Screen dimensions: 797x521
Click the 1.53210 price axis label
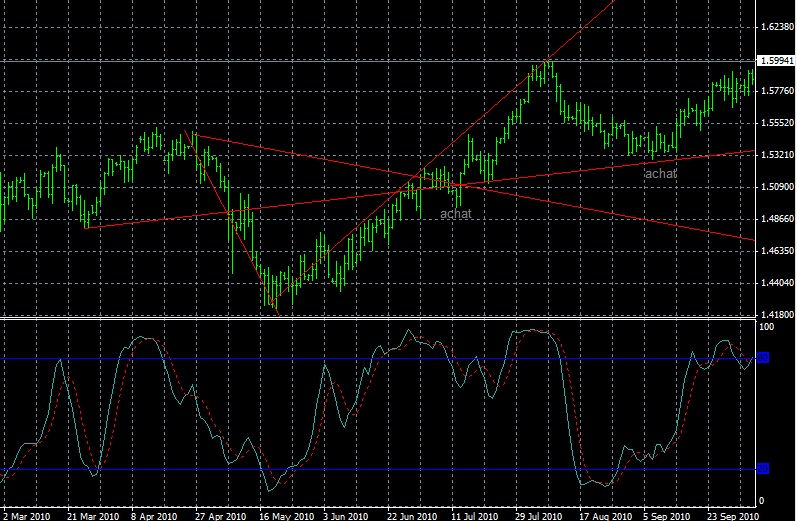click(777, 155)
